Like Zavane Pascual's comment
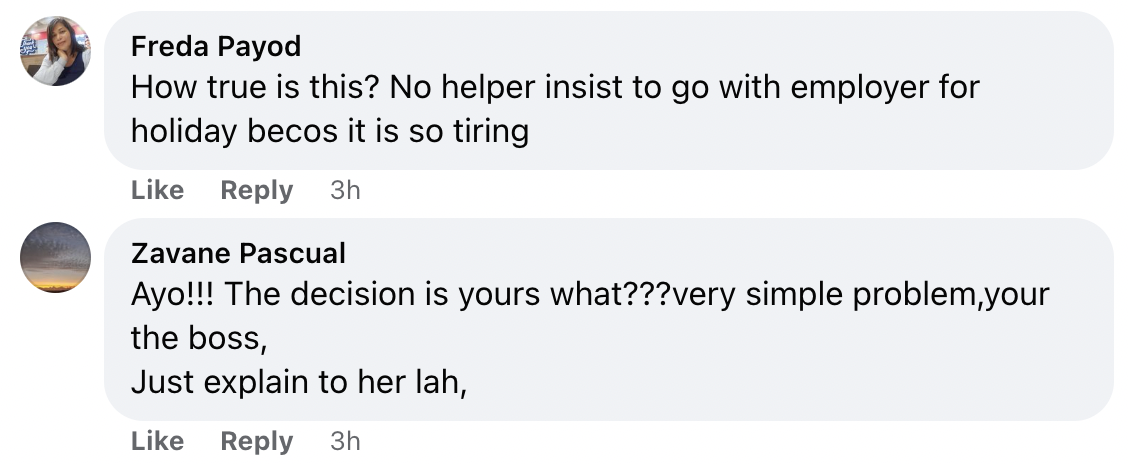Image resolution: width=1128 pixels, height=464 pixels. pos(158,441)
